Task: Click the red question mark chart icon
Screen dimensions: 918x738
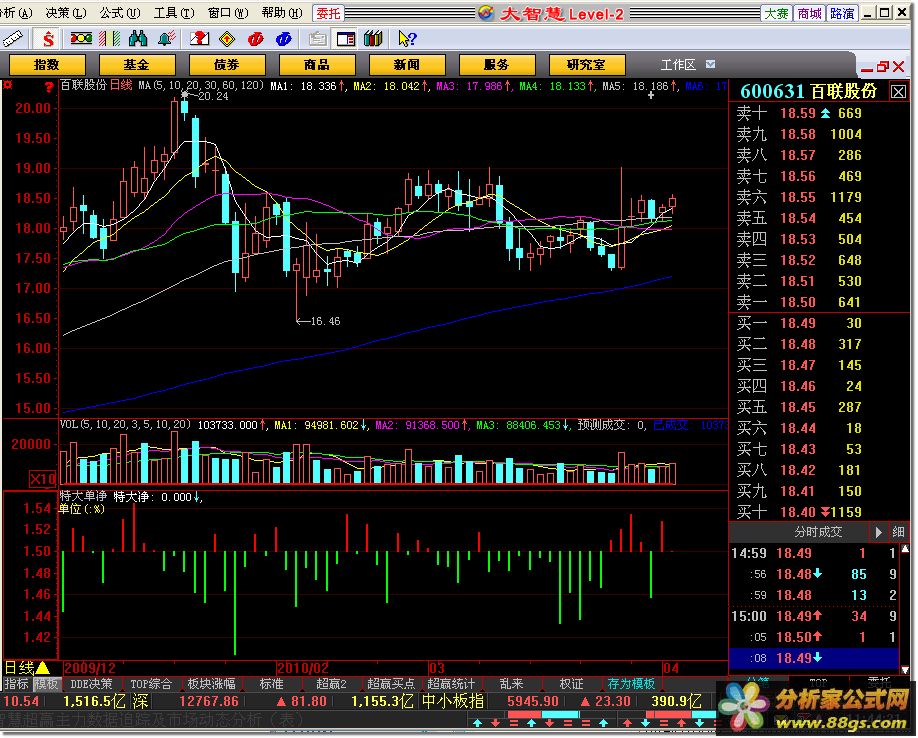Action: [199, 39]
